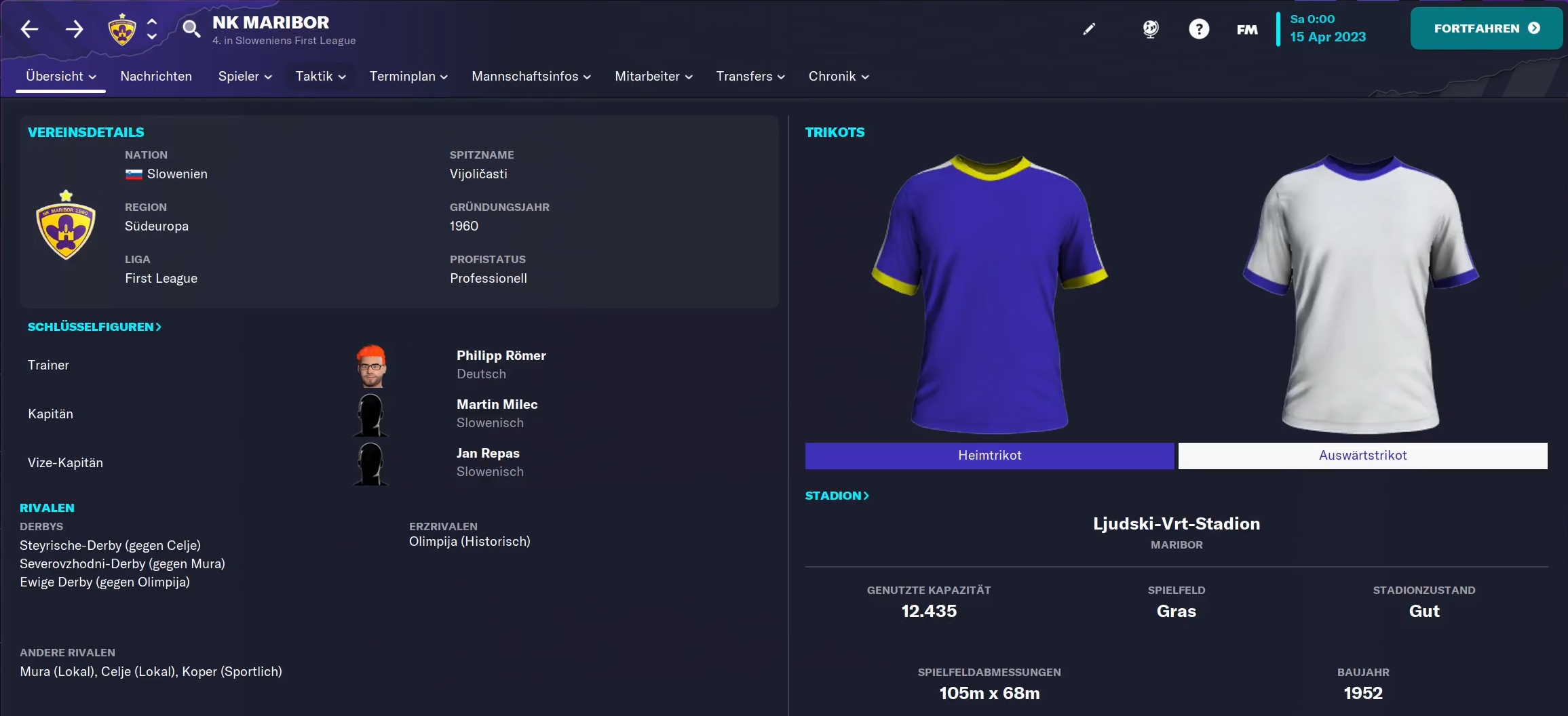Open the globe world icon
The height and width of the screenshot is (716, 1568).
1150,29
